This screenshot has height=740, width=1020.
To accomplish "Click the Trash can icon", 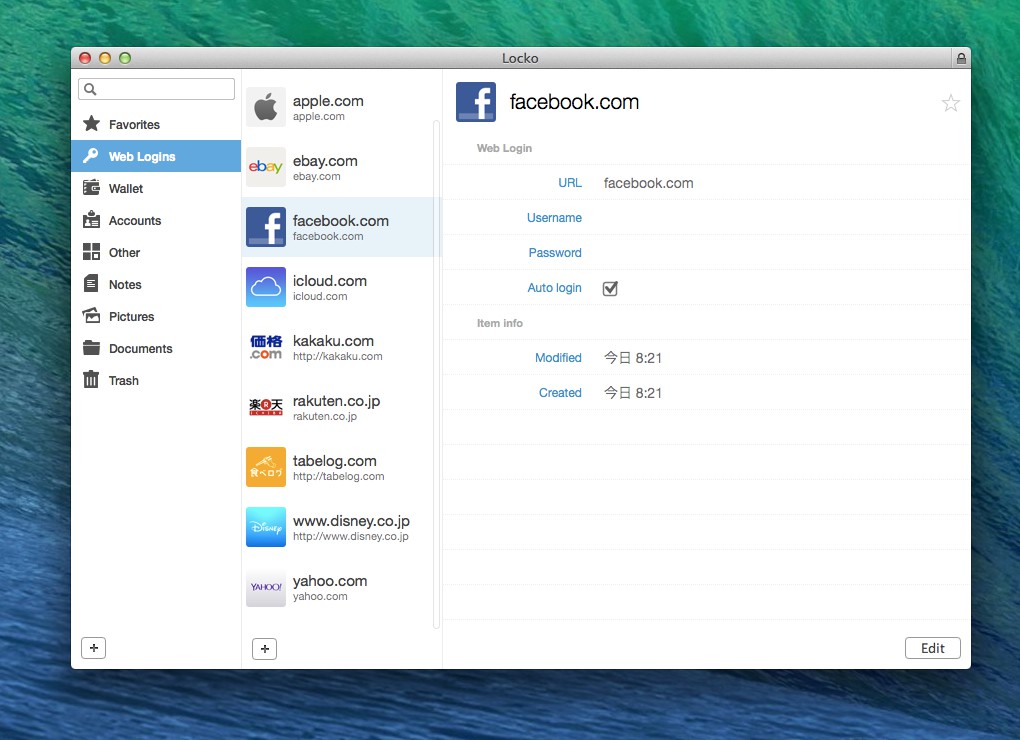I will click(x=91, y=379).
